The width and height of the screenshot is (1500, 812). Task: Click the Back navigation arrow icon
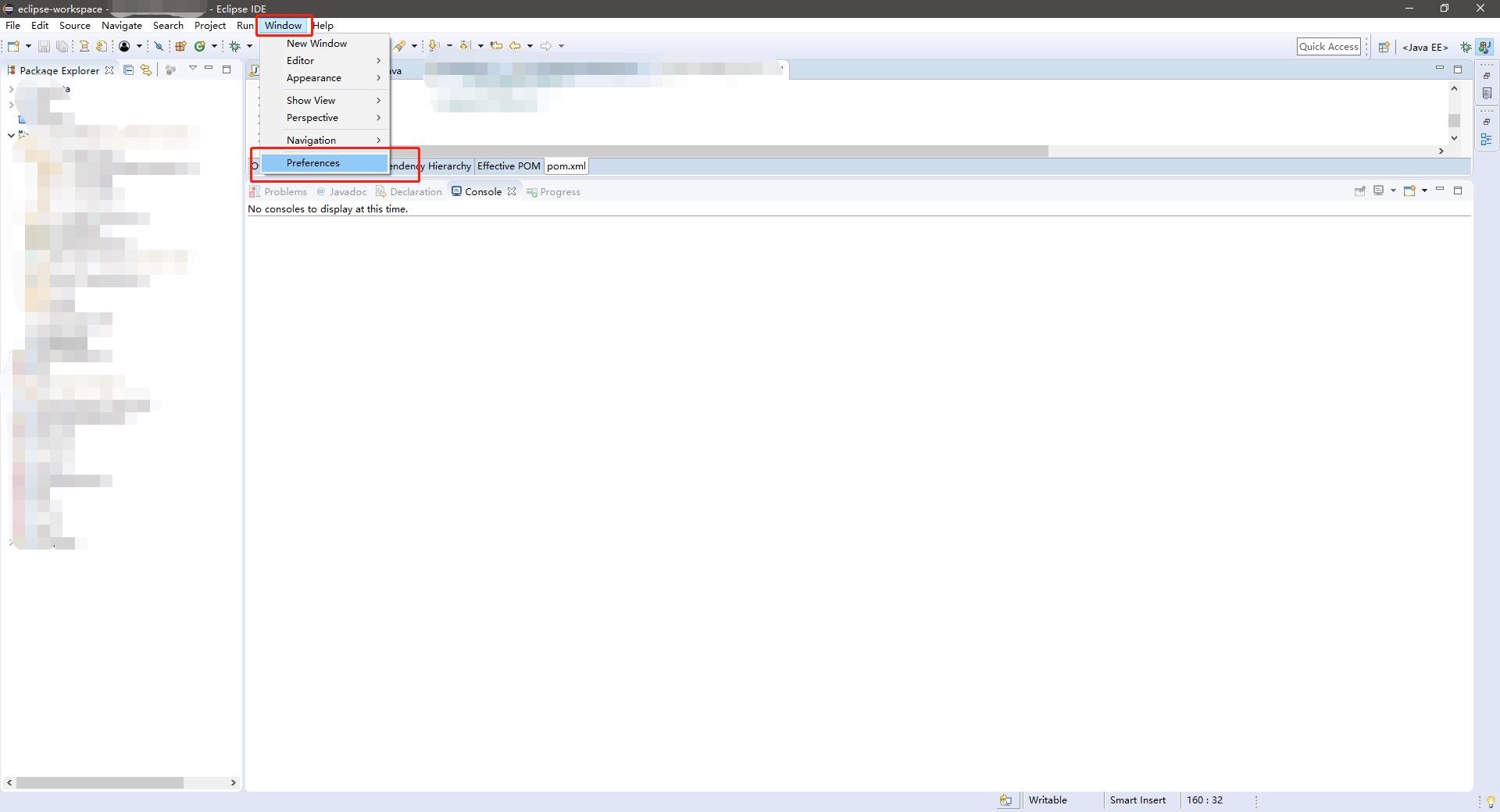[515, 45]
